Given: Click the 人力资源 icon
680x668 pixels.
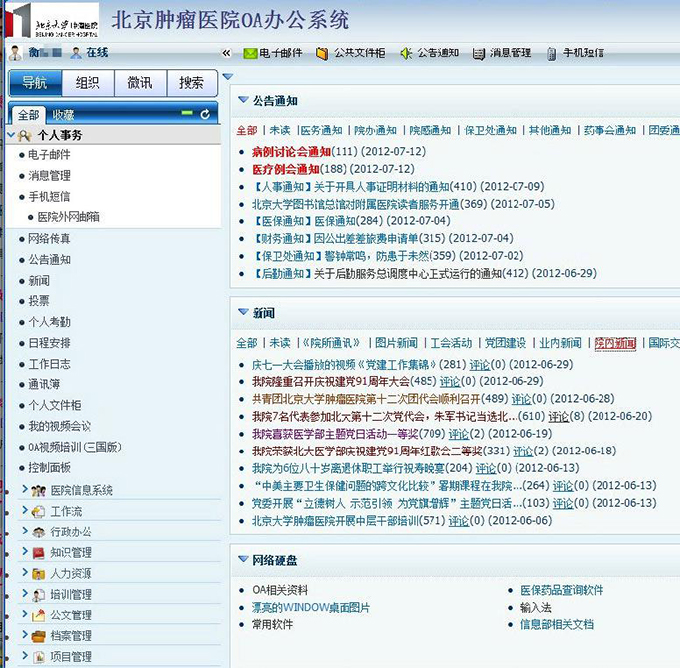Looking at the screenshot, I should click(x=38, y=574).
